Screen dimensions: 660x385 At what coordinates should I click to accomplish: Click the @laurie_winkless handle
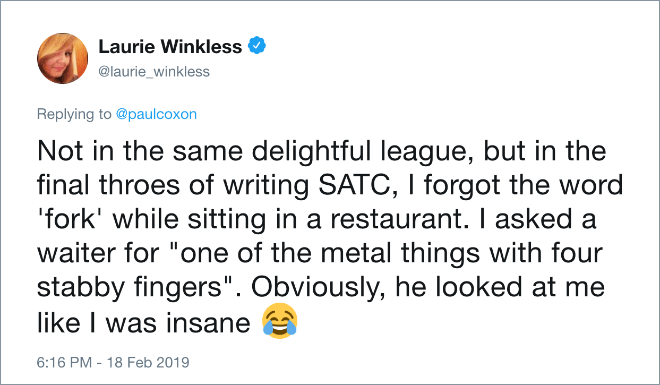click(x=154, y=72)
